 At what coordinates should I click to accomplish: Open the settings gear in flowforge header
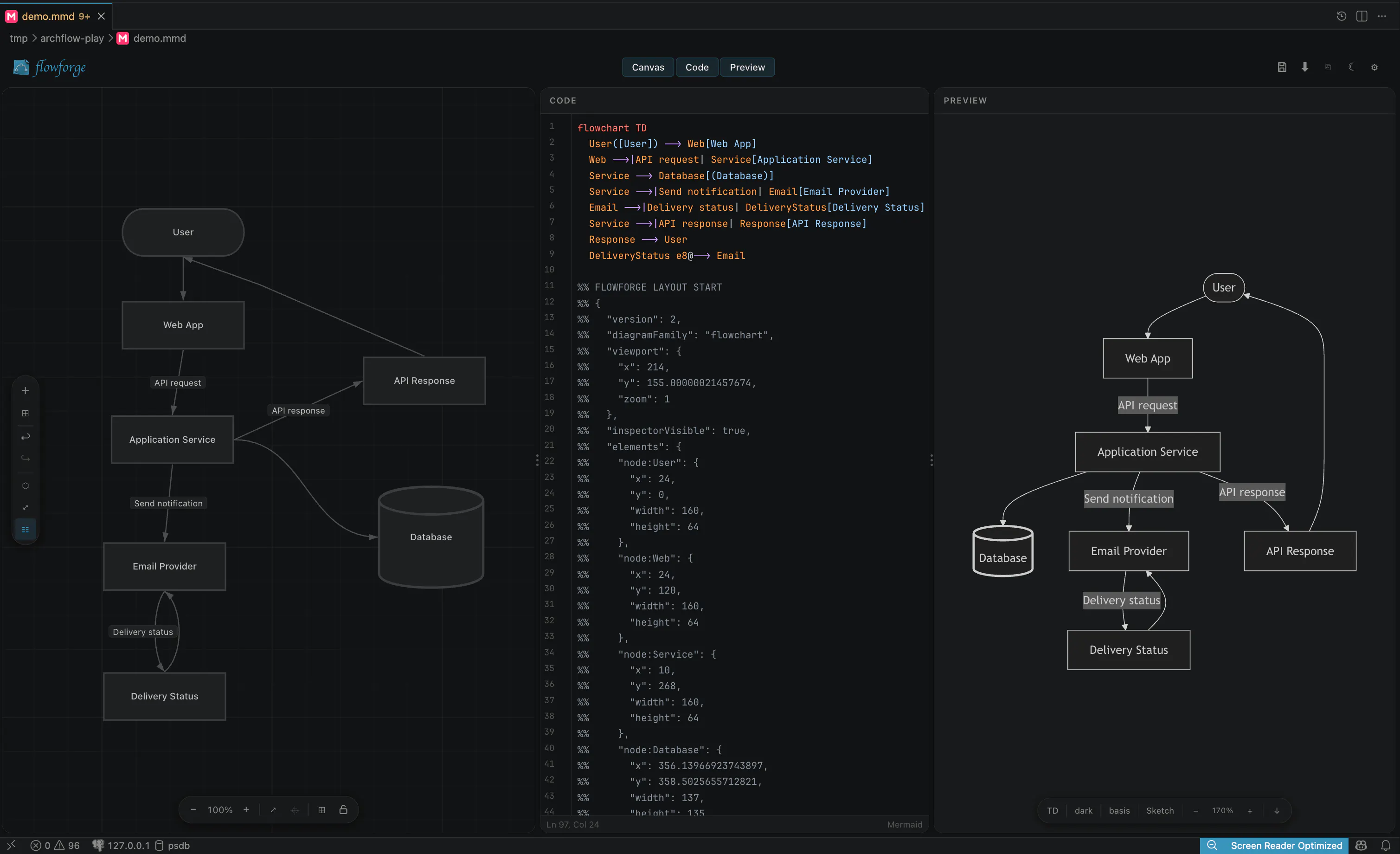tap(1374, 67)
